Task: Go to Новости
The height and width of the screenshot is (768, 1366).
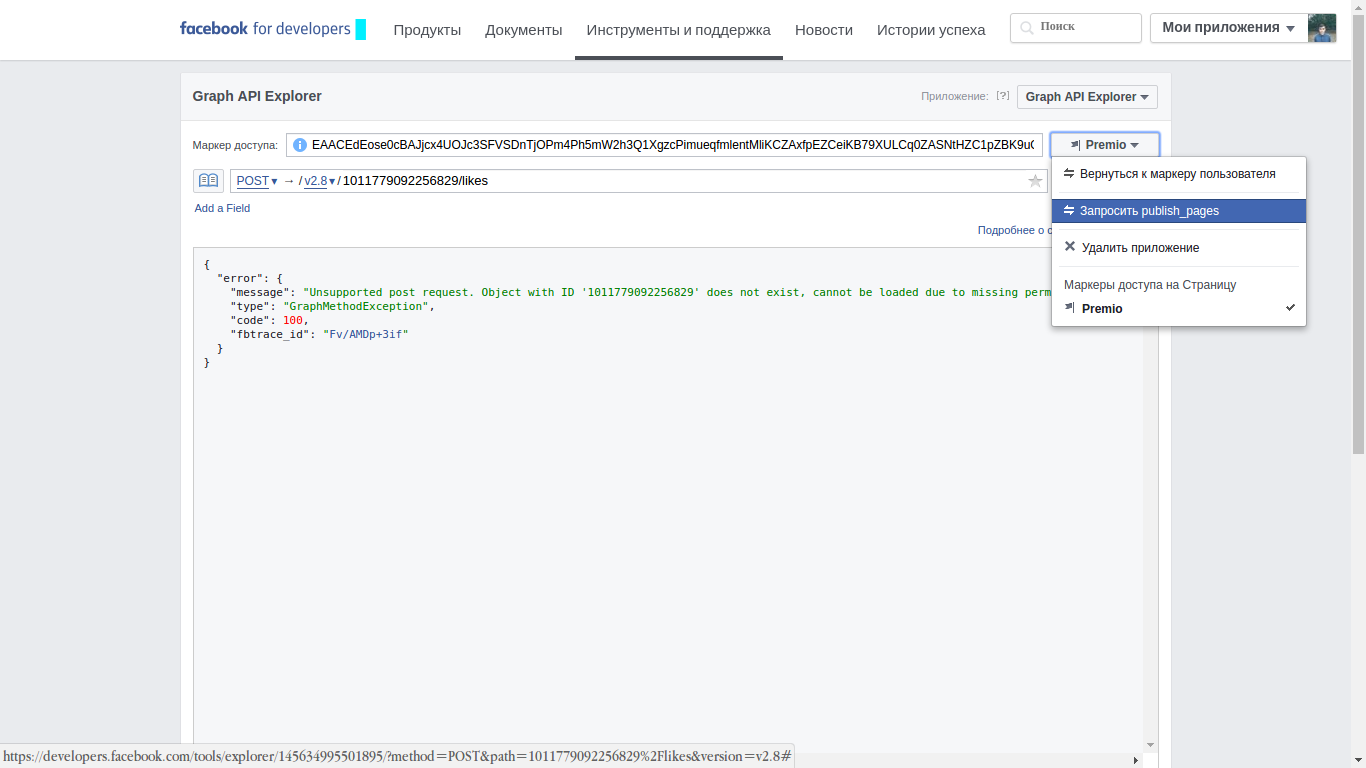Action: tap(824, 30)
